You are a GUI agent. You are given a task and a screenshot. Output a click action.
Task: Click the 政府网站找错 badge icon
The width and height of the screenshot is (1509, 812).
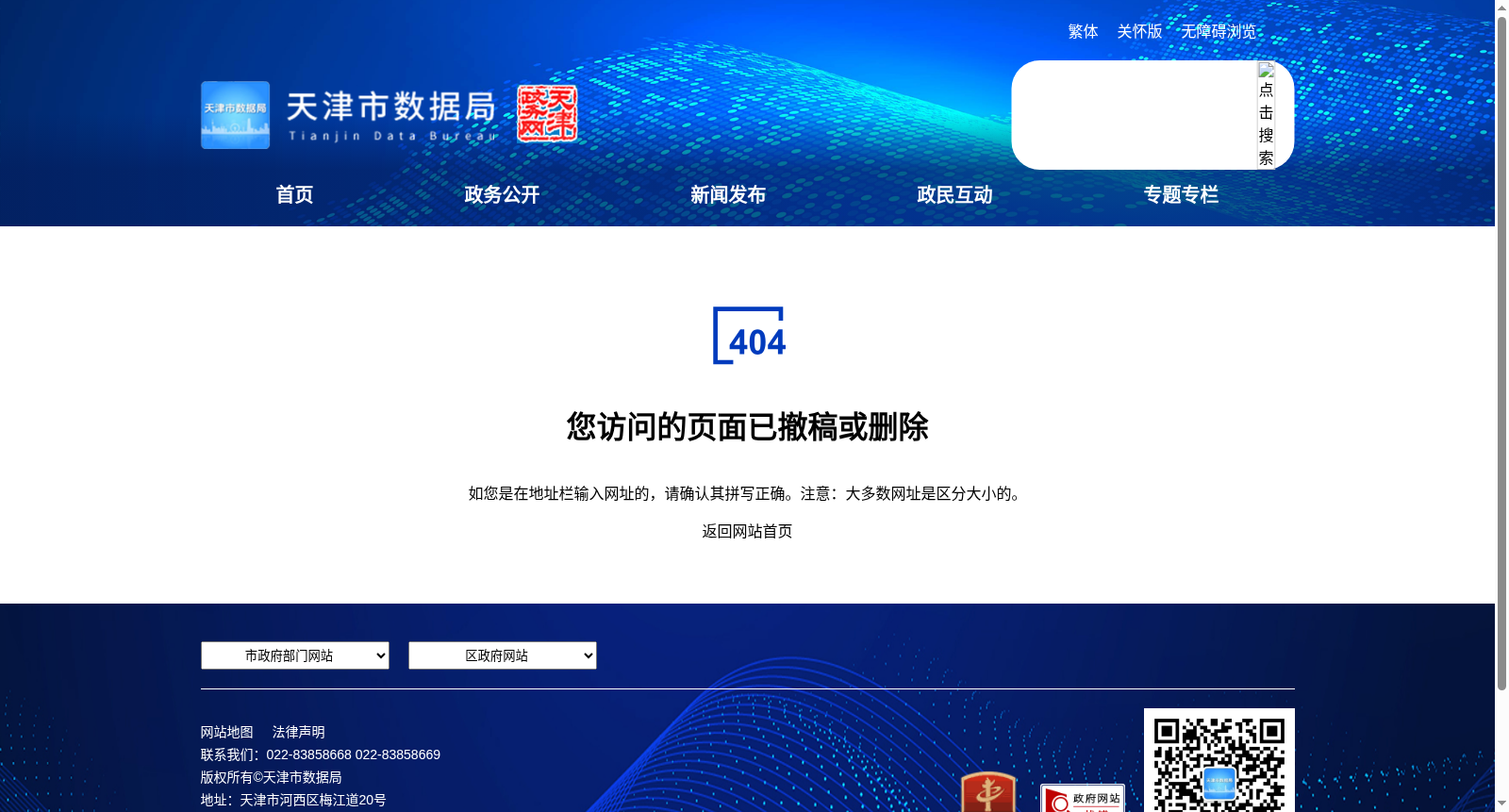point(1083,798)
